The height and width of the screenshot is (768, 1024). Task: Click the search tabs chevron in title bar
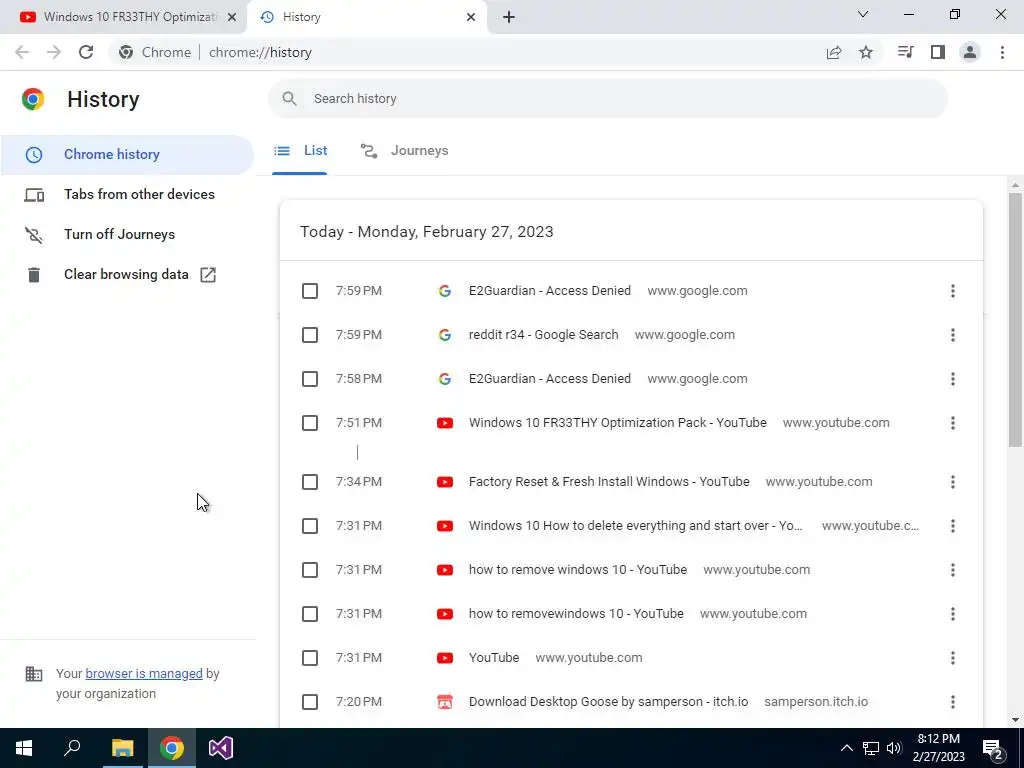[x=863, y=14]
